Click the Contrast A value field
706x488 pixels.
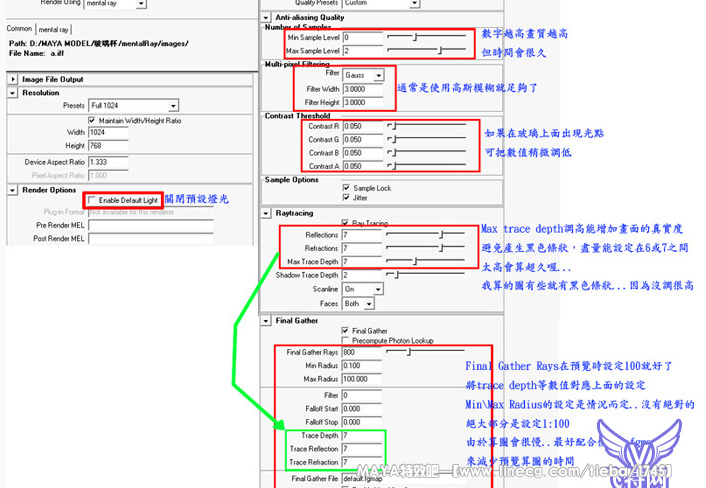tap(363, 166)
